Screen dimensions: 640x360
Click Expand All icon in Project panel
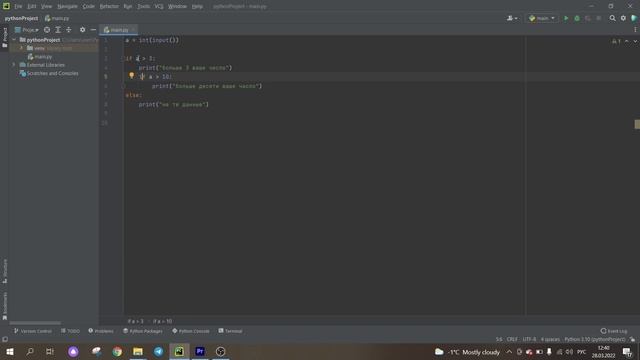pos(58,30)
